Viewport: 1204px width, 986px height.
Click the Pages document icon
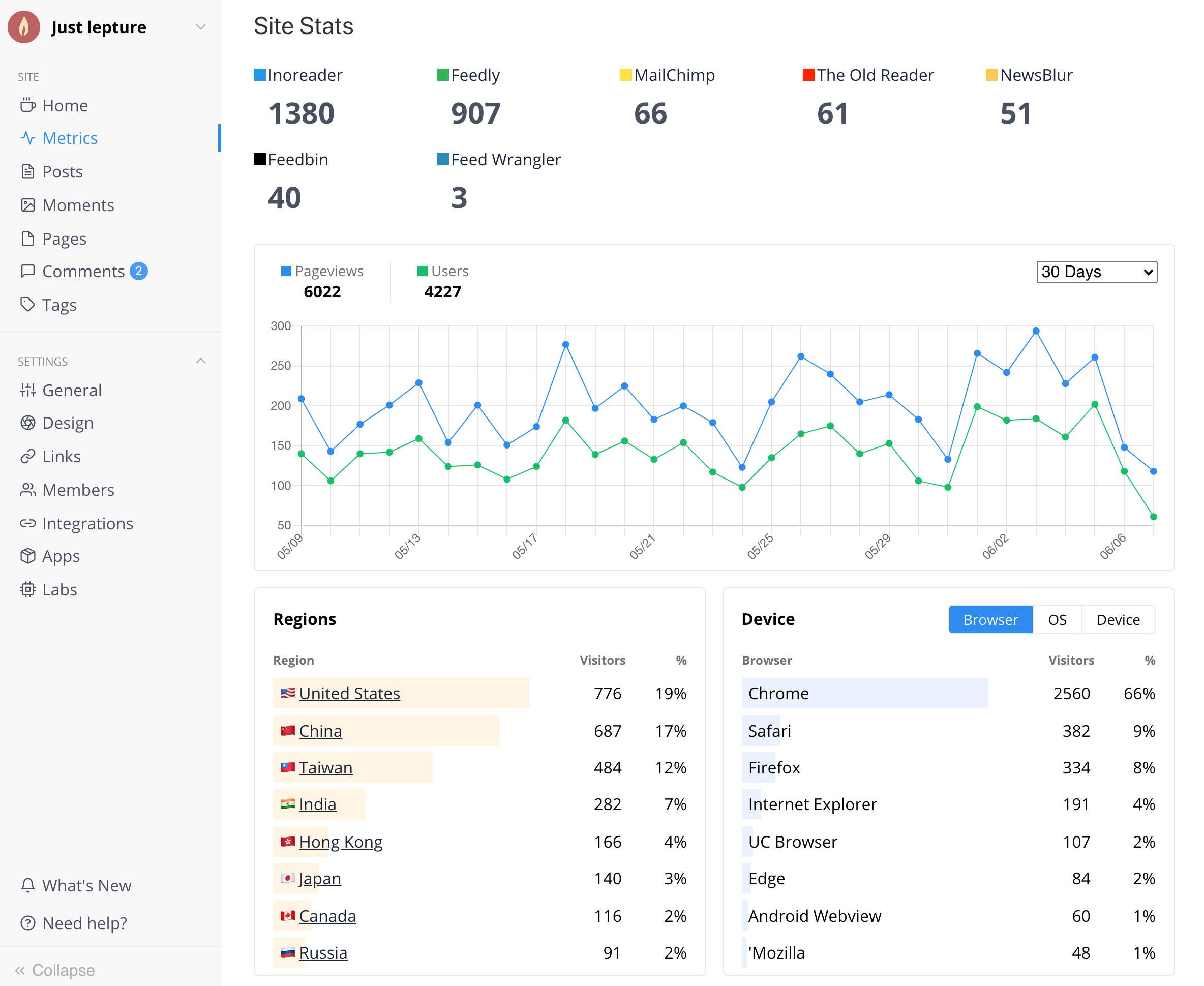tap(28, 238)
